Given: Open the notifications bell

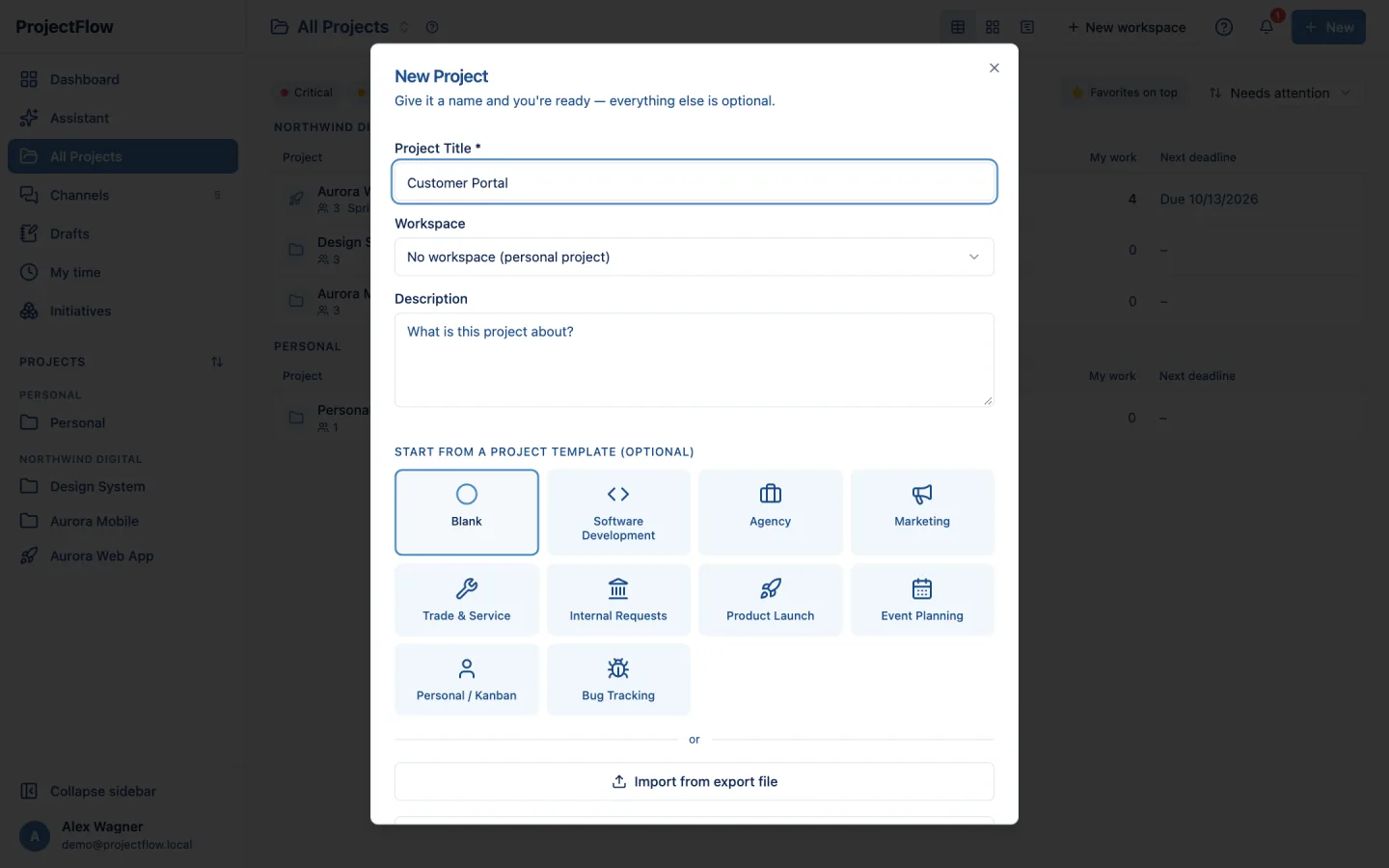Looking at the screenshot, I should point(1266,27).
